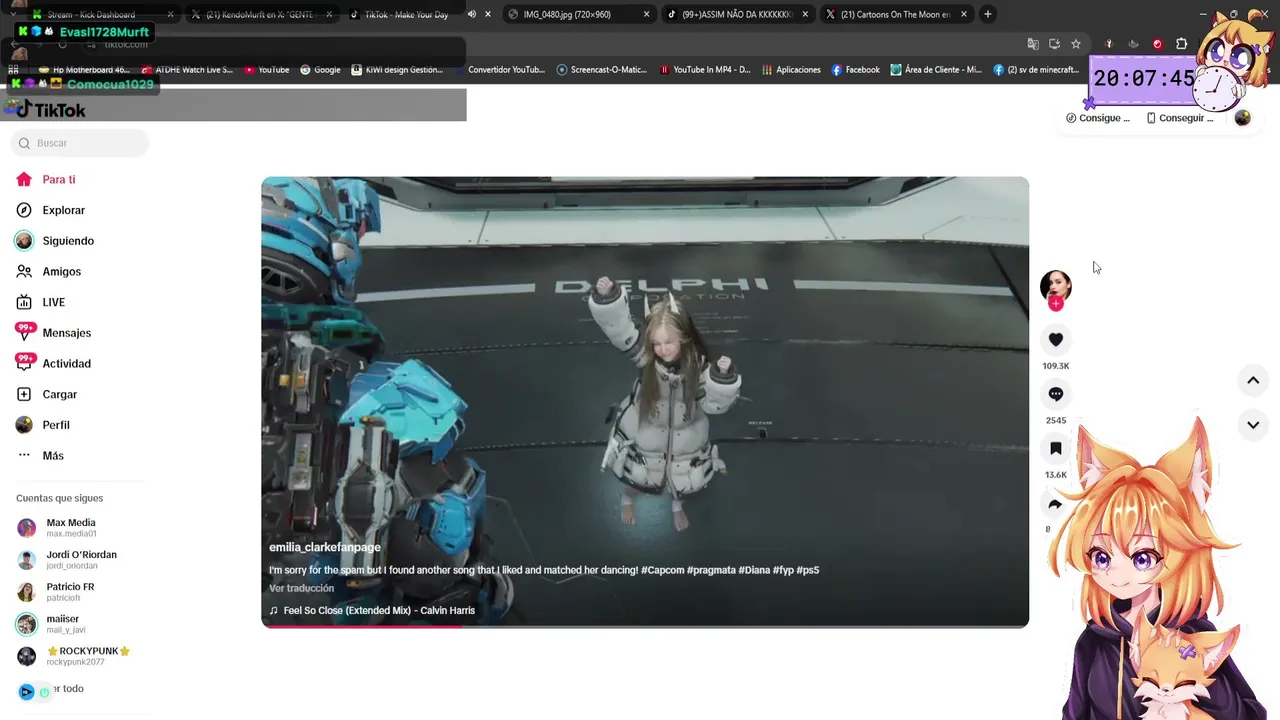This screenshot has width=1280, height=720.
Task: Click the Conseguir app button
Action: (1180, 118)
